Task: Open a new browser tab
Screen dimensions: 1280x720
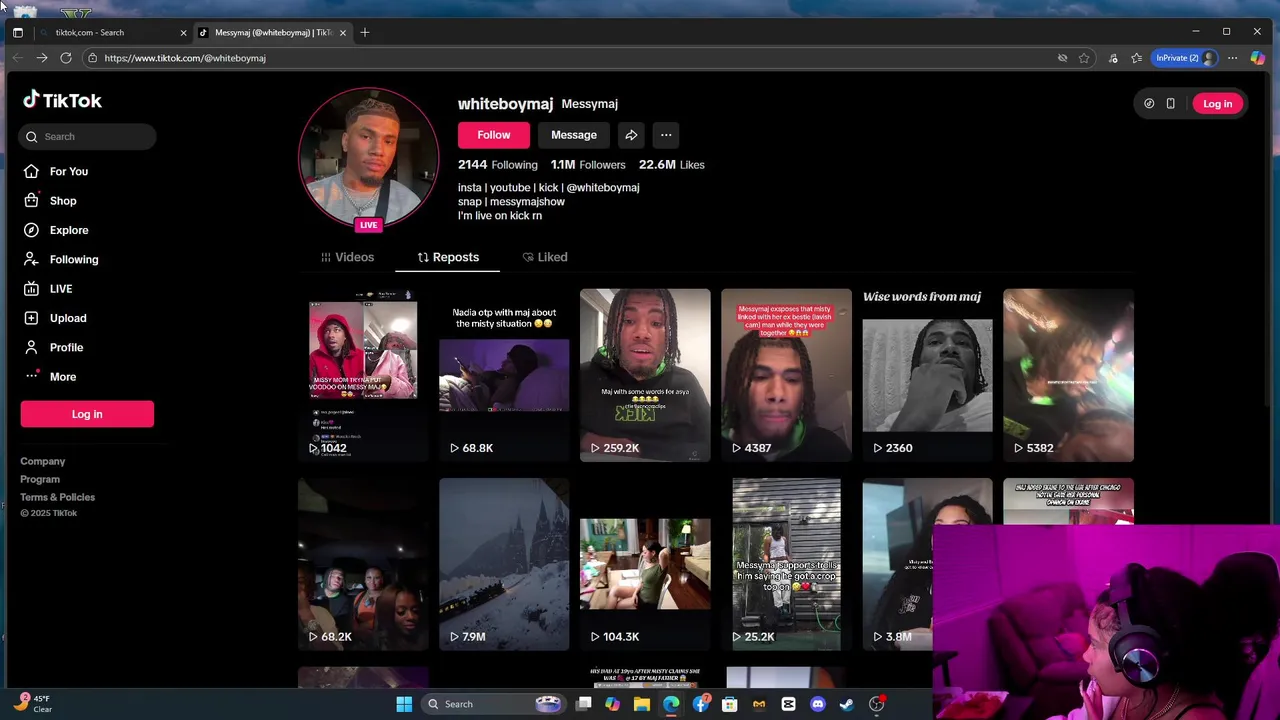Action: [x=365, y=32]
